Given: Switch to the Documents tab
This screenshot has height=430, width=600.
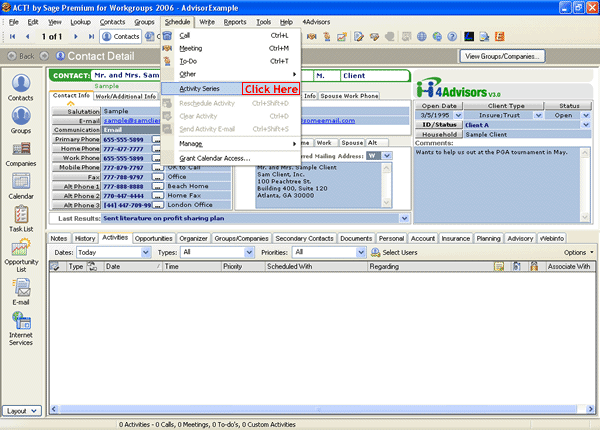Looking at the screenshot, I should coord(356,238).
